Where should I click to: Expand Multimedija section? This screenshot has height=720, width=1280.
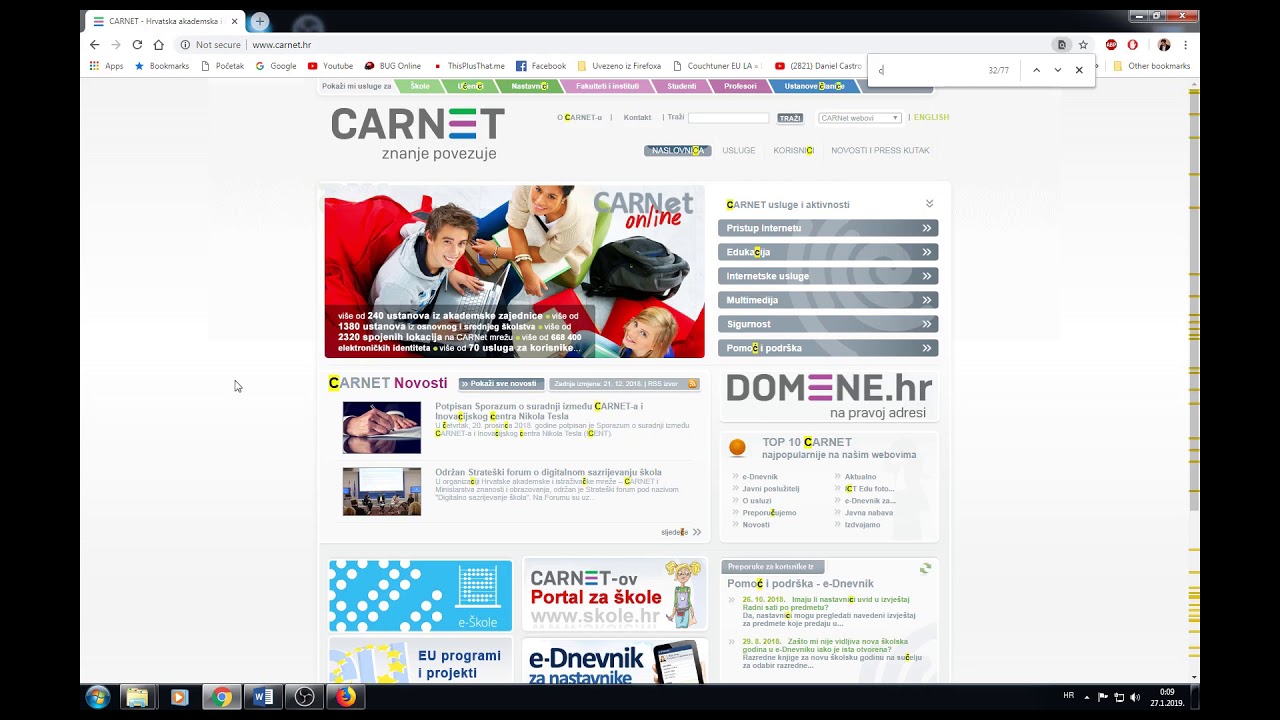[828, 300]
